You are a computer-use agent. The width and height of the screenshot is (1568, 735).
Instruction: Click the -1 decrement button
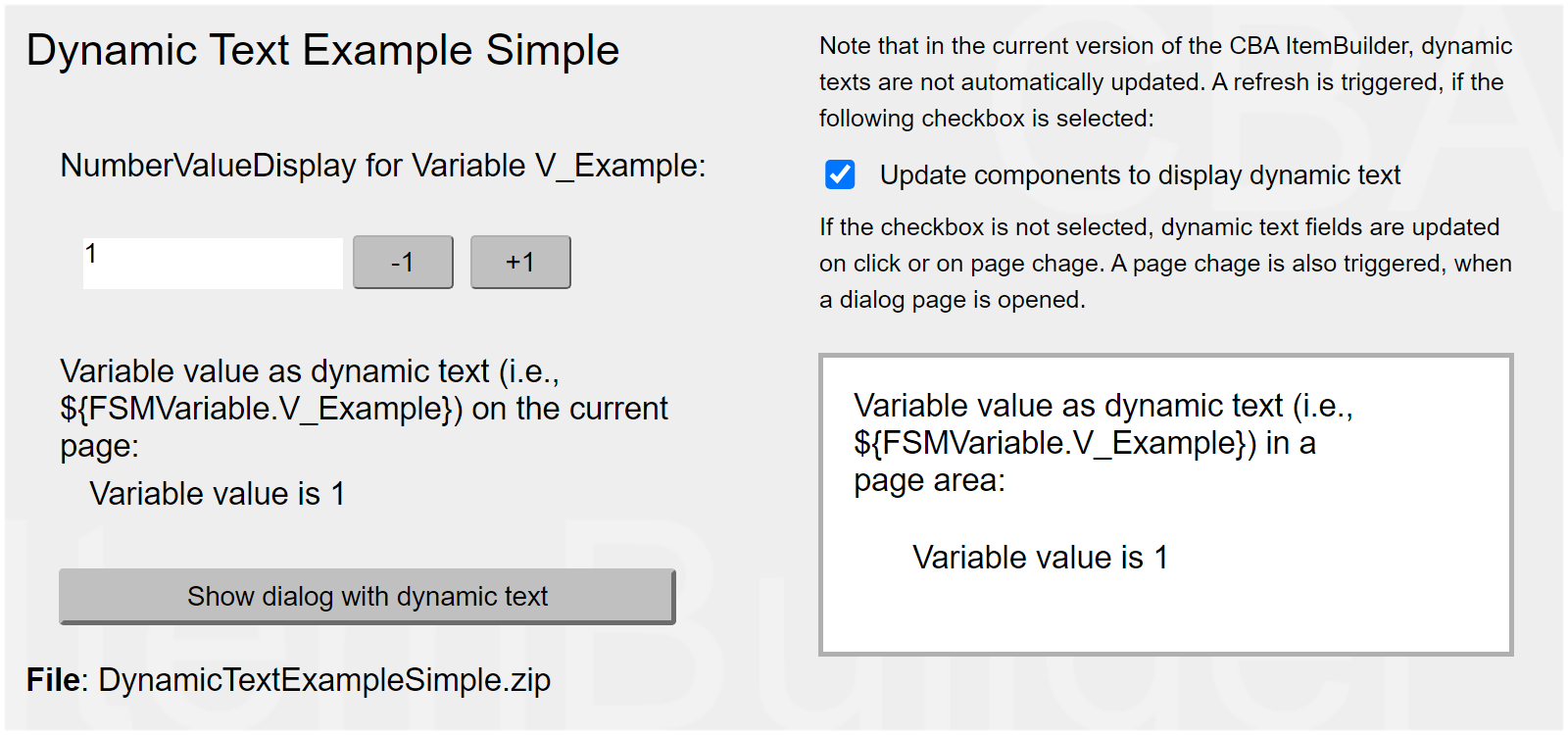pyautogui.click(x=403, y=262)
